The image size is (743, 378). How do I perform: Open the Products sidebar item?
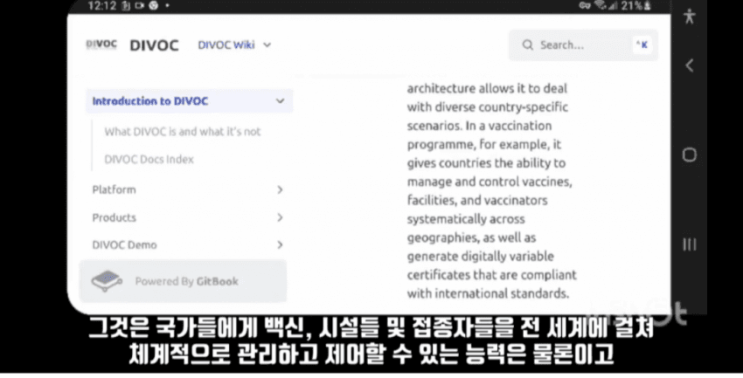click(189, 217)
